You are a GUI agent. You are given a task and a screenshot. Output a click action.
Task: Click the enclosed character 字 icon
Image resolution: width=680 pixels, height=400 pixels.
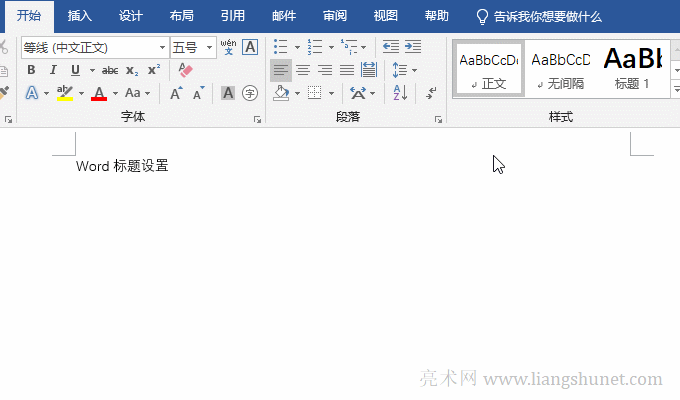(x=250, y=93)
